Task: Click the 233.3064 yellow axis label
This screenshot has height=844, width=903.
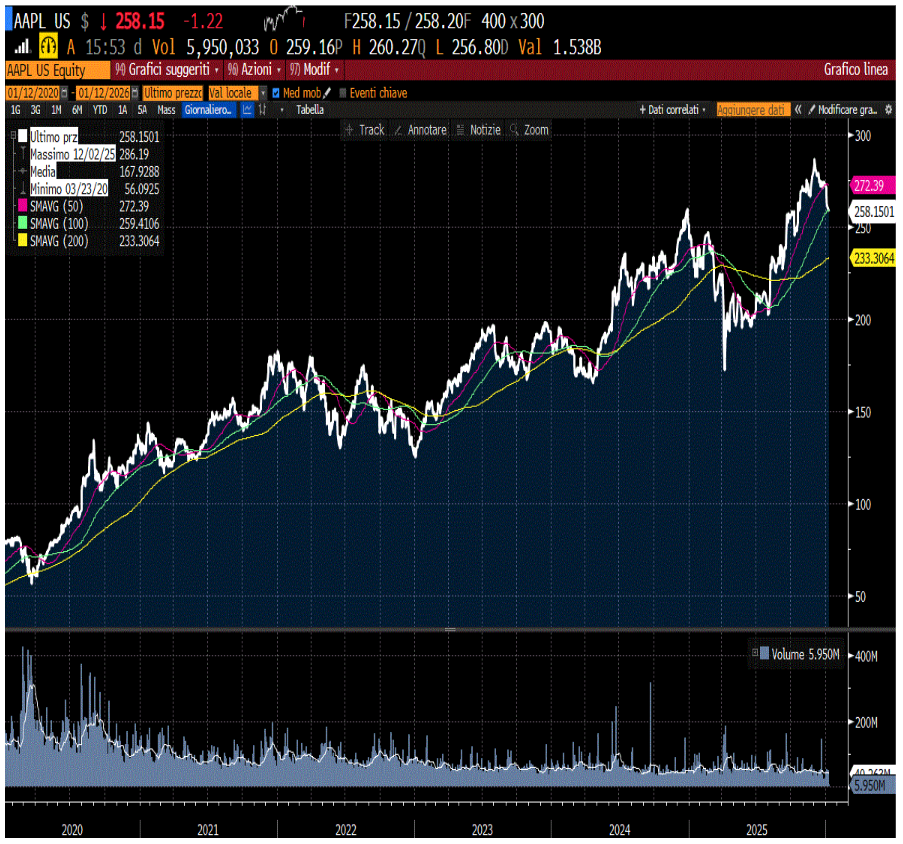Action: 873,258
